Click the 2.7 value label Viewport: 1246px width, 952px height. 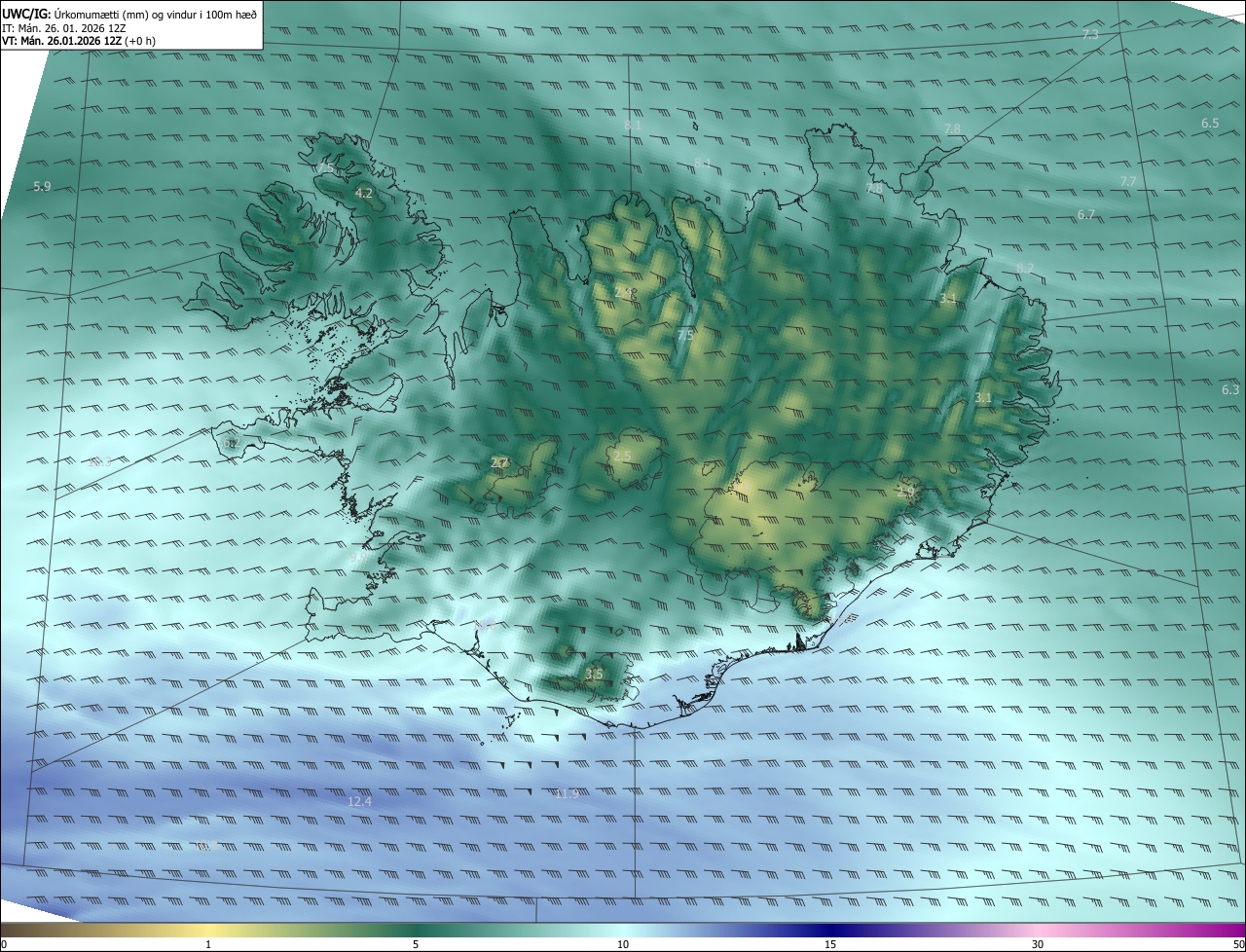pyautogui.click(x=499, y=462)
